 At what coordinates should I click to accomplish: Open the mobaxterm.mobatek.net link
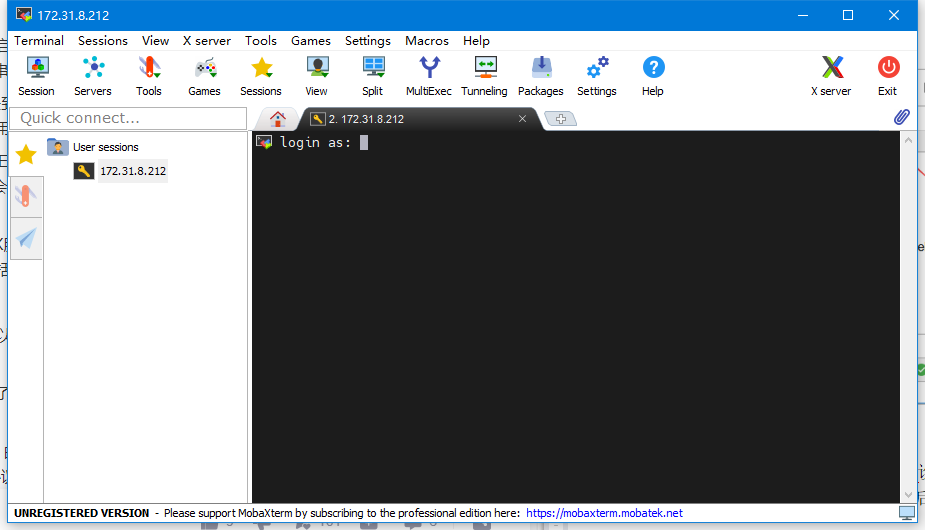click(x=604, y=513)
